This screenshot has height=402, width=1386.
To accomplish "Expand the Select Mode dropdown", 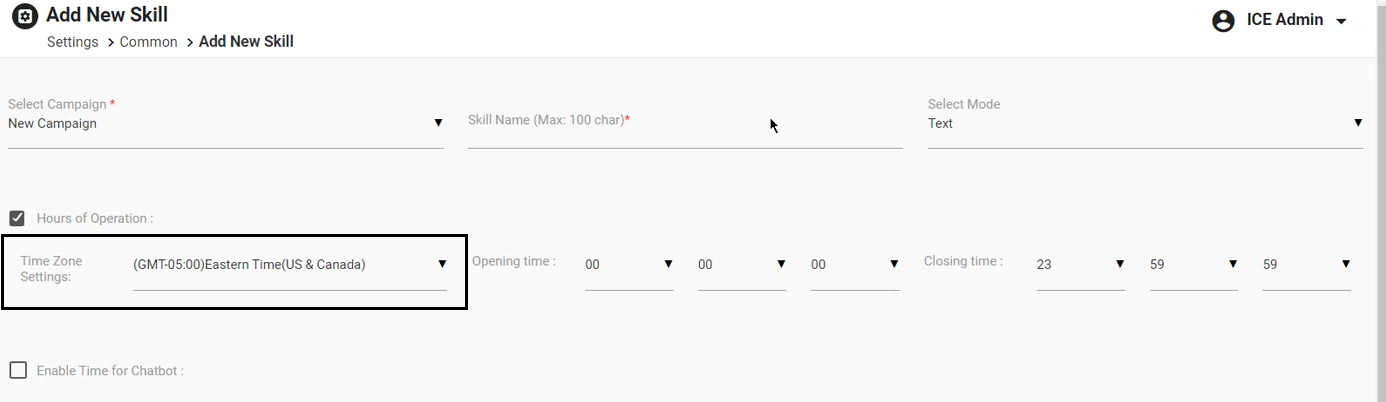I will (x=1145, y=124).
